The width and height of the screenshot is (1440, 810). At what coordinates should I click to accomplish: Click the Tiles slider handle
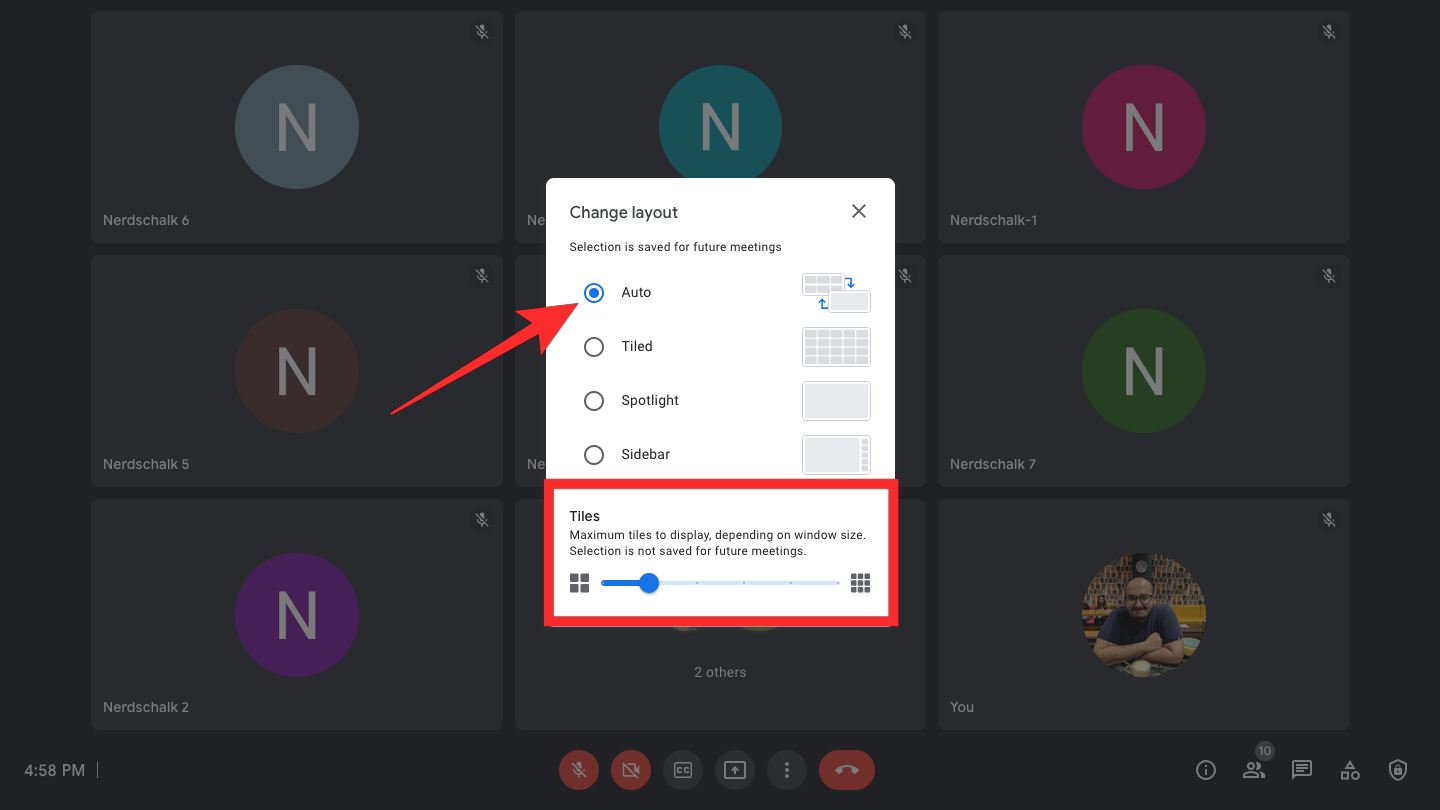pyautogui.click(x=649, y=582)
